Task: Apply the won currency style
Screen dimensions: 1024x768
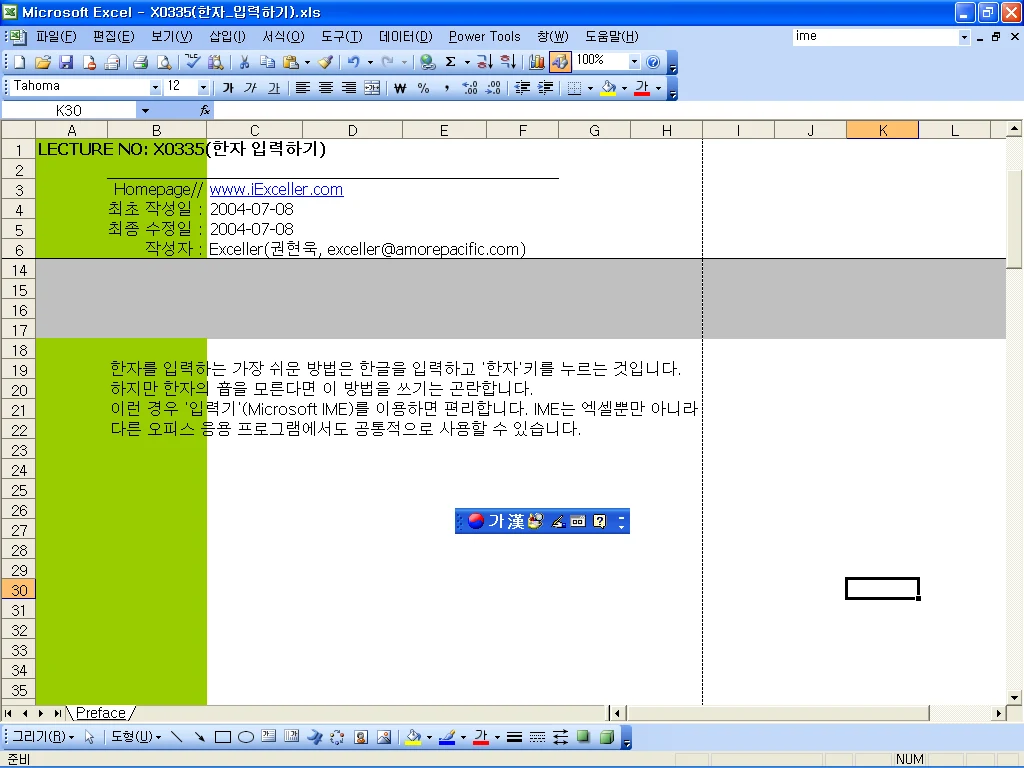Action: pyautogui.click(x=400, y=88)
